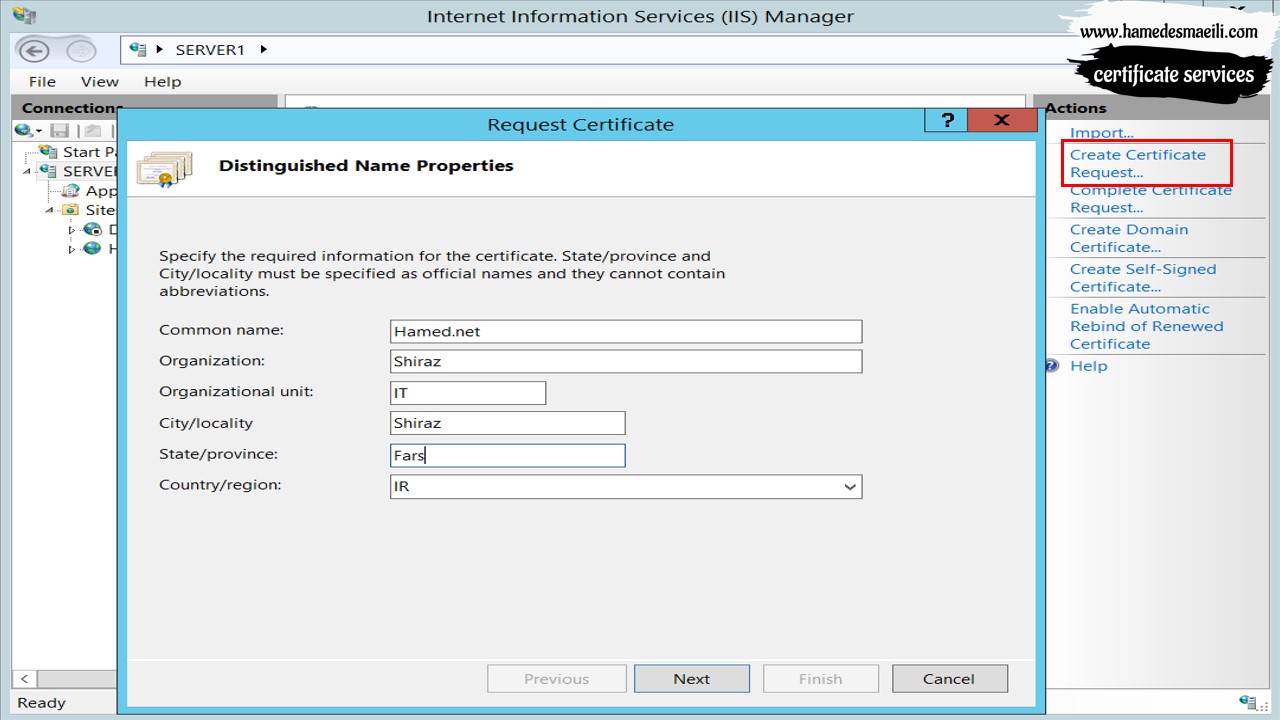This screenshot has width=1280, height=720.
Task: Click the Common name field
Action: click(626, 332)
